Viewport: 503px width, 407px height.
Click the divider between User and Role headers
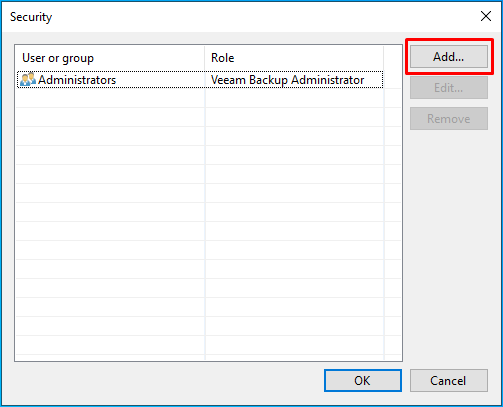tap(205, 58)
